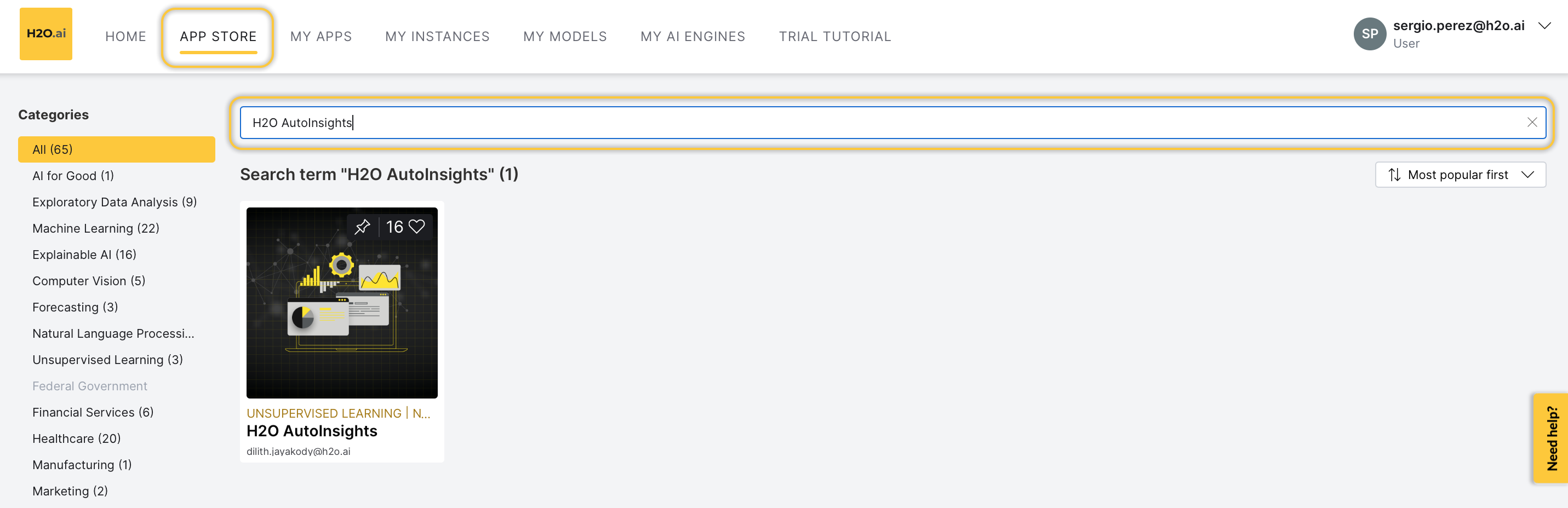Screen dimensions: 1568x508
Task: Click author dilith.jayakody@h2o.ai text
Action: tap(298, 452)
